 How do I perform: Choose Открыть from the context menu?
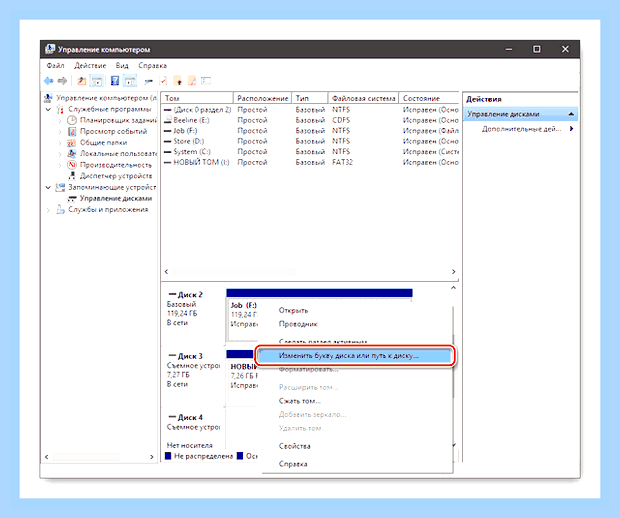[293, 310]
